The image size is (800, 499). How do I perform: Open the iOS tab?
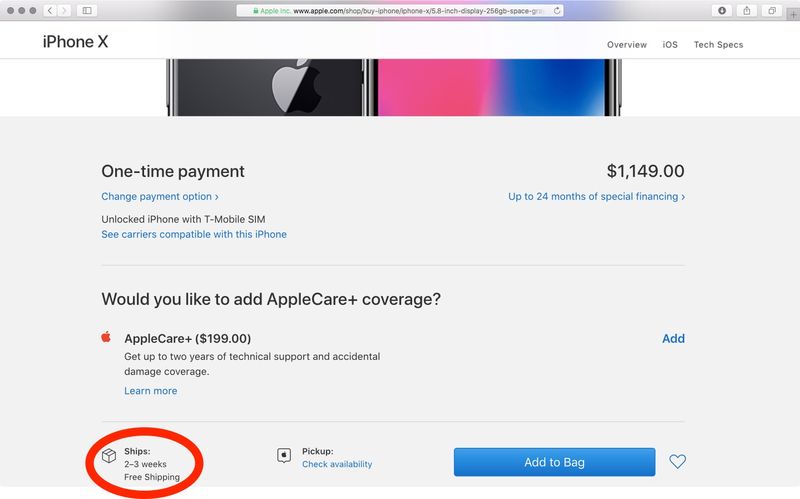click(x=670, y=44)
